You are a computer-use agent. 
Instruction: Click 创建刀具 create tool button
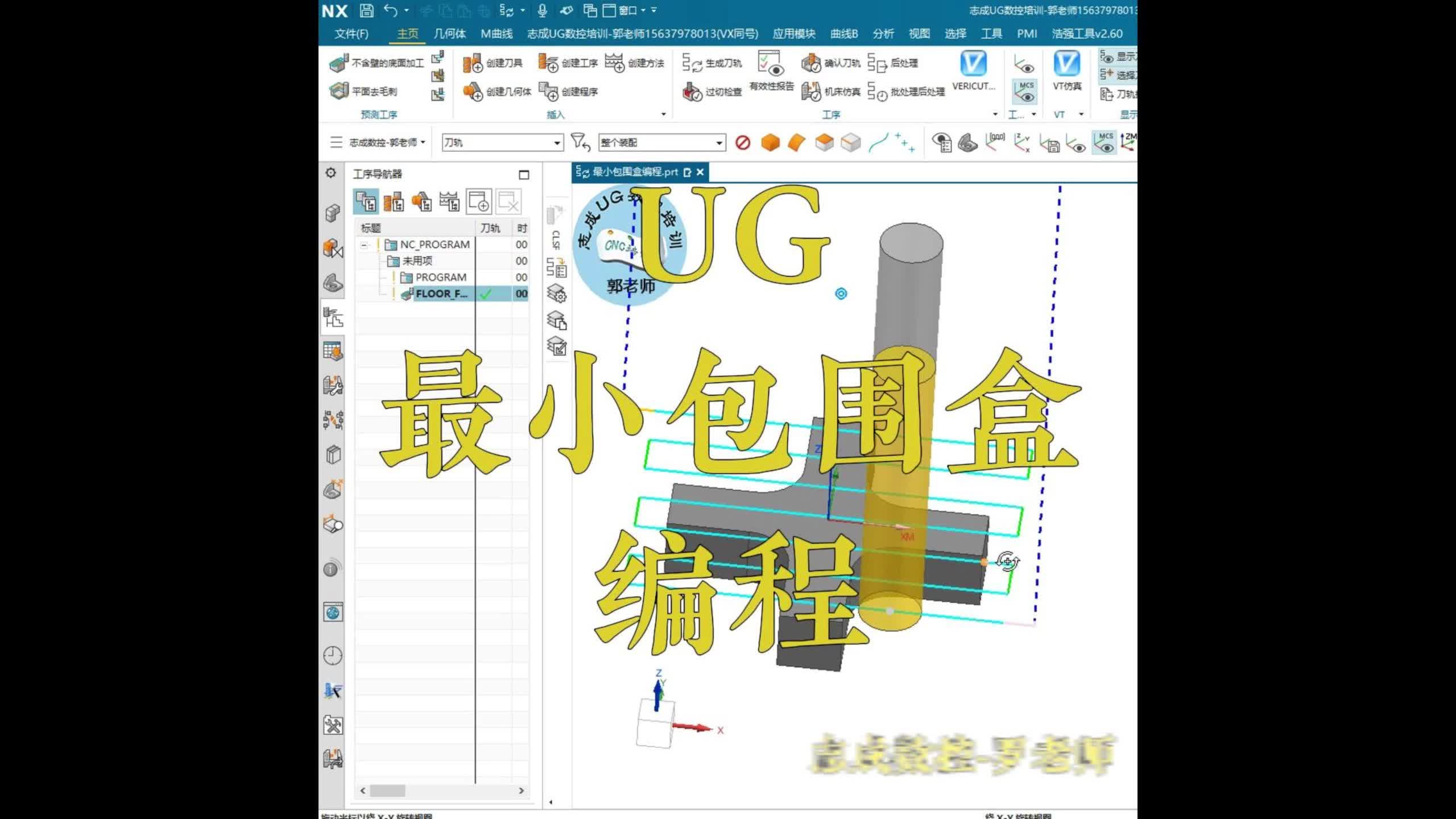pos(493,63)
